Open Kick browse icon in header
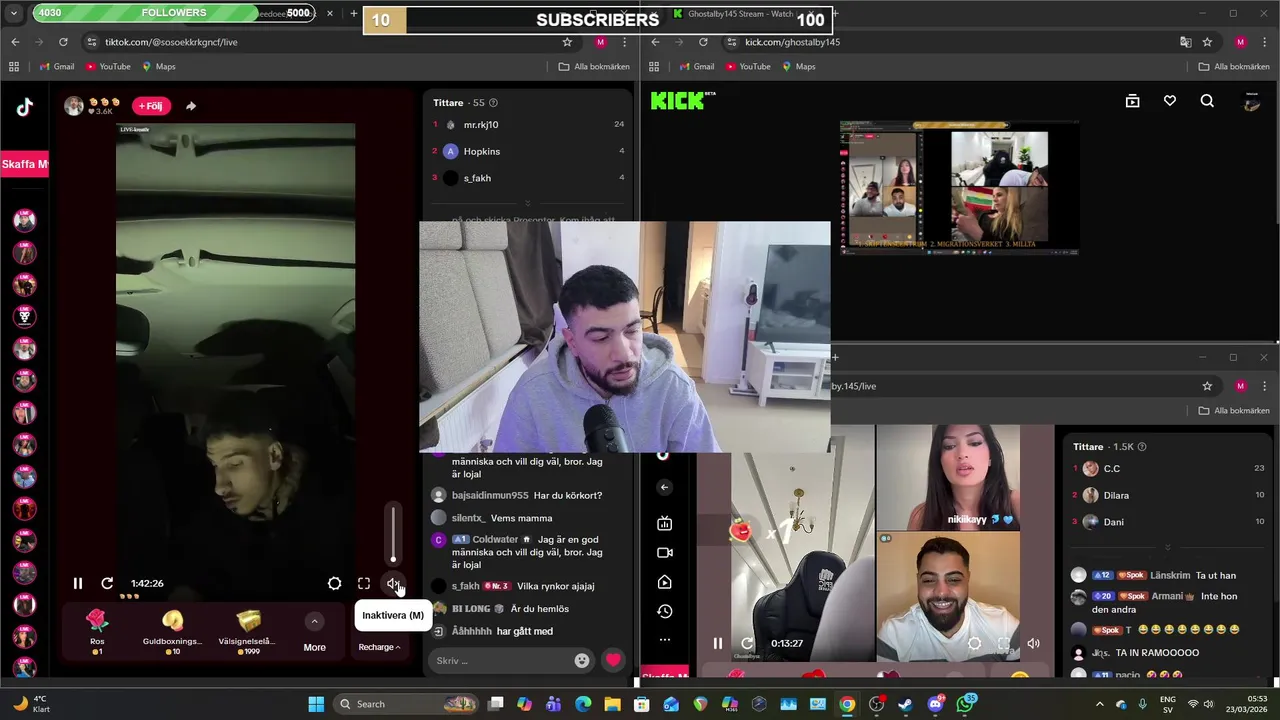The width and height of the screenshot is (1280, 720). (x=1132, y=101)
